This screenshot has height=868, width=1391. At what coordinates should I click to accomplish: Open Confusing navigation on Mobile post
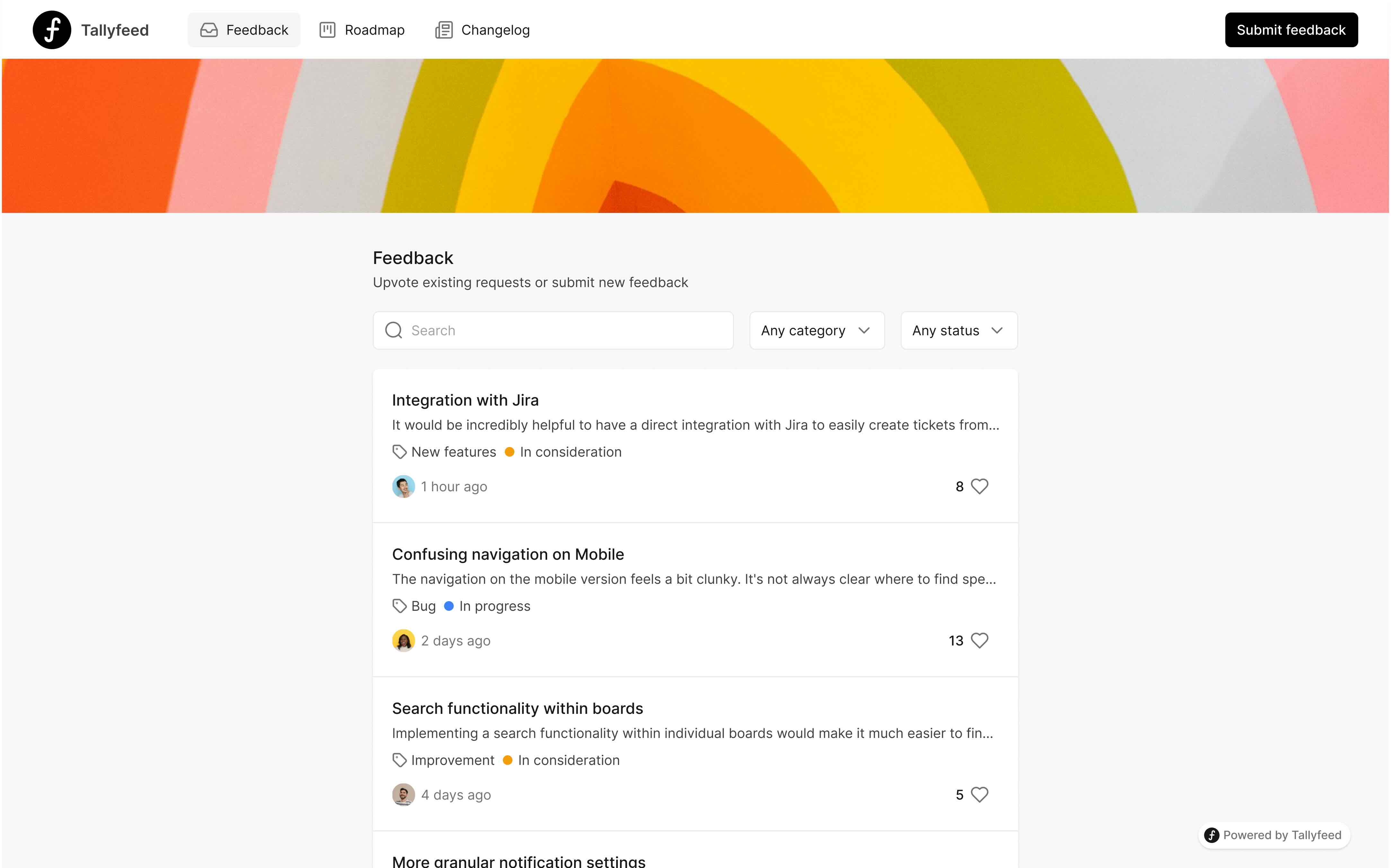pos(508,554)
